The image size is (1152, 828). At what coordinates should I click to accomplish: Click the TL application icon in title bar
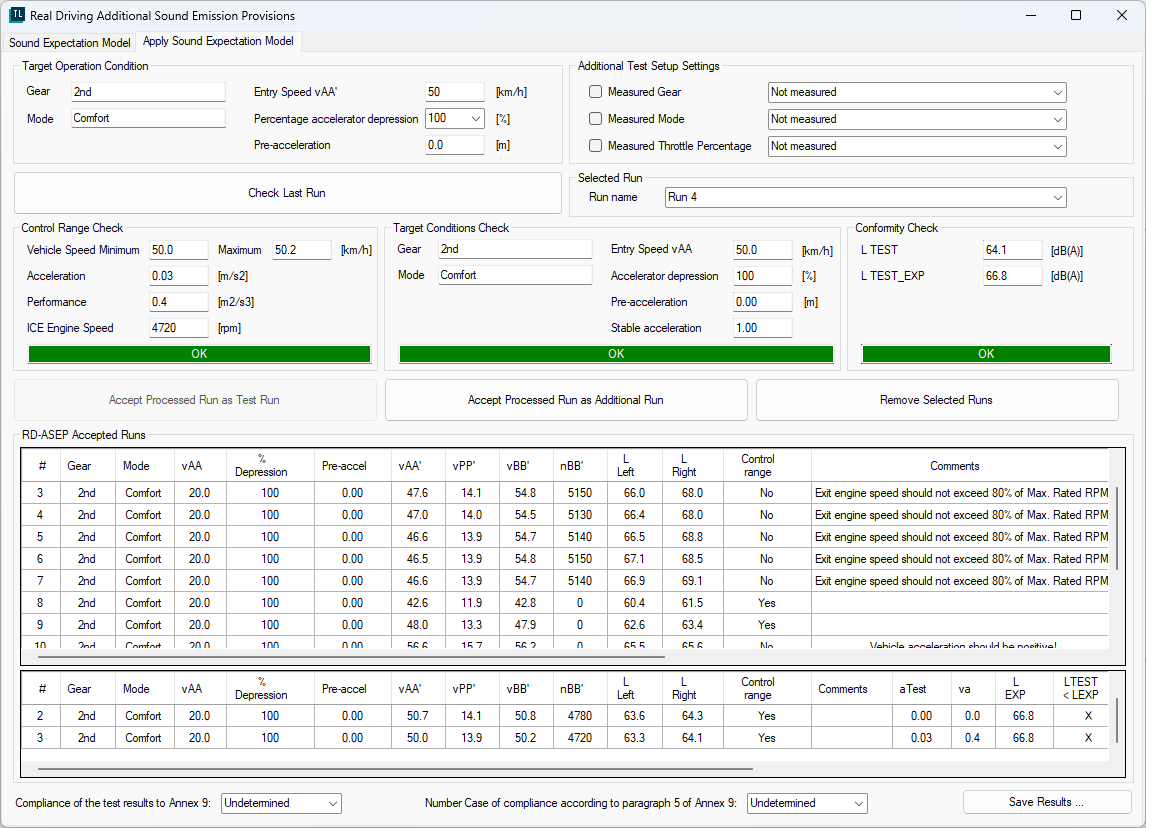coord(16,15)
